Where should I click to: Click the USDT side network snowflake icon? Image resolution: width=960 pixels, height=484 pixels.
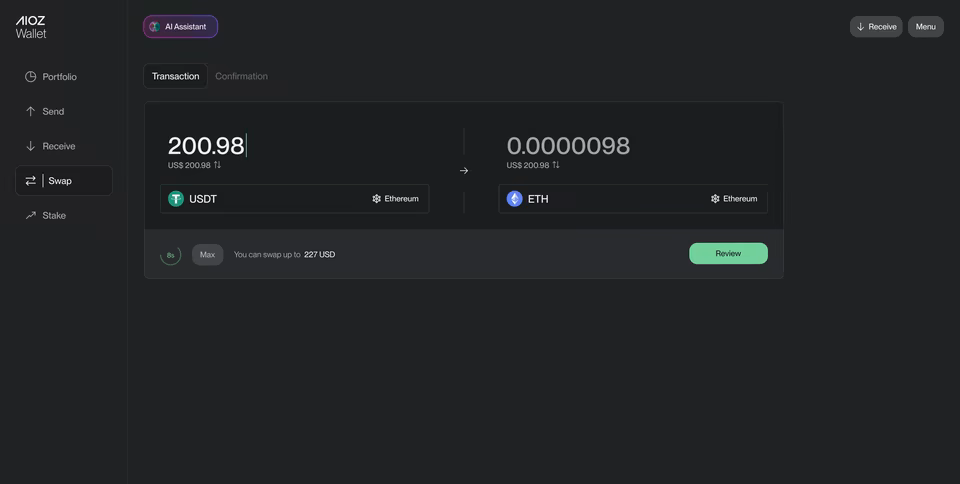tap(377, 199)
